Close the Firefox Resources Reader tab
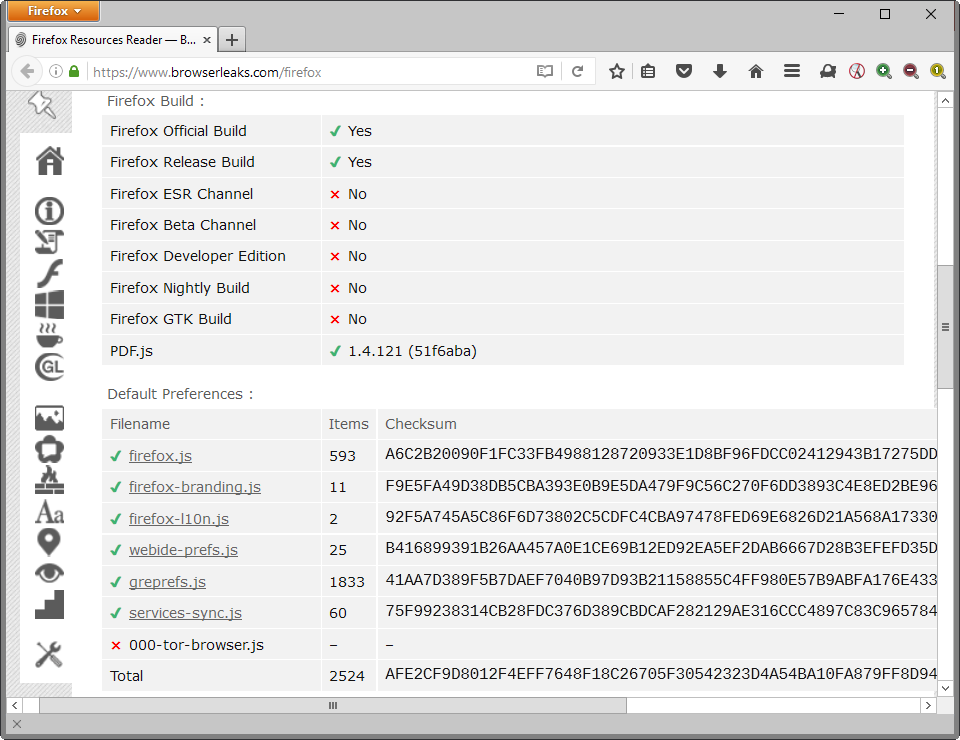Image resolution: width=960 pixels, height=740 pixels. (207, 40)
